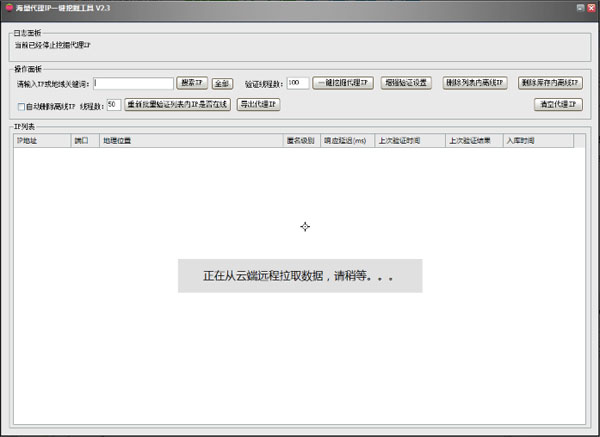
Task: Focus the 线程数 field showing 50
Action: pos(114,105)
